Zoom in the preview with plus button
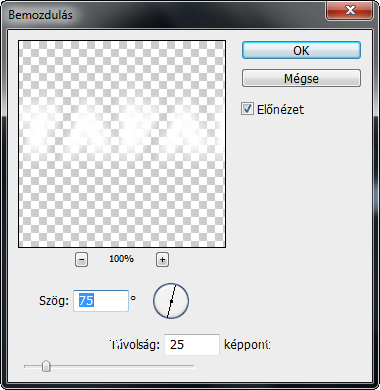This screenshot has width=380, height=390. tap(162, 259)
